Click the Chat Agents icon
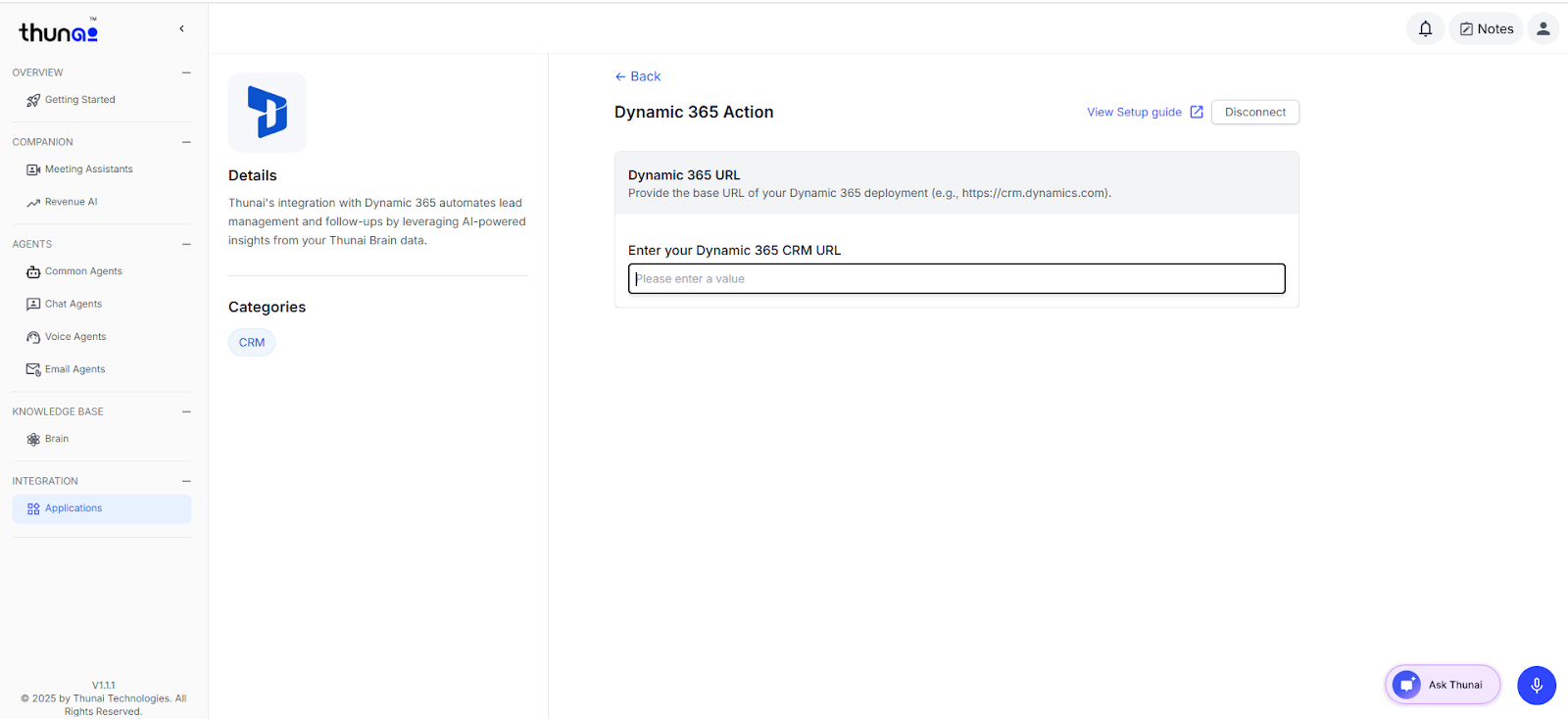Viewport: 1568px width, 719px height. pos(33,305)
